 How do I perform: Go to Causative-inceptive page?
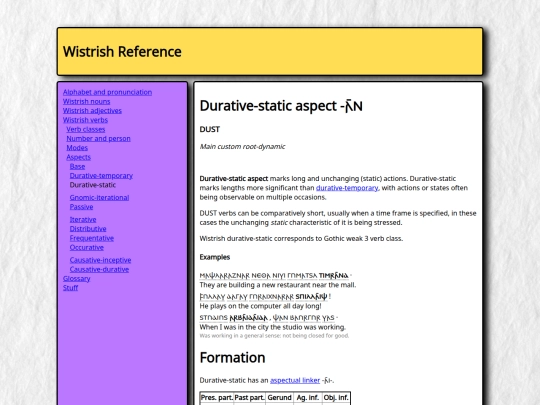(101, 260)
